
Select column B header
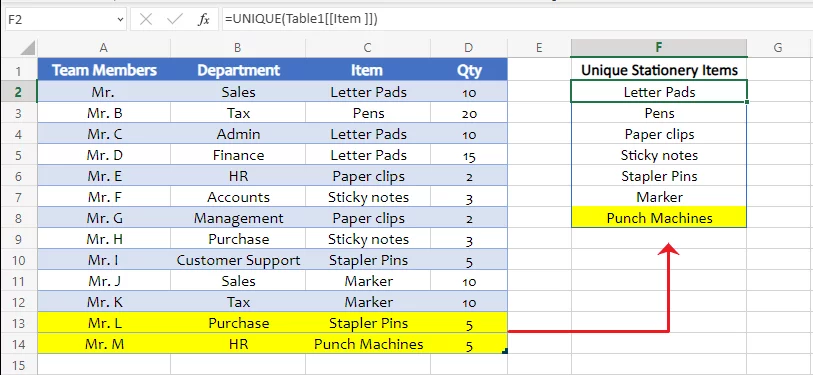[238, 48]
